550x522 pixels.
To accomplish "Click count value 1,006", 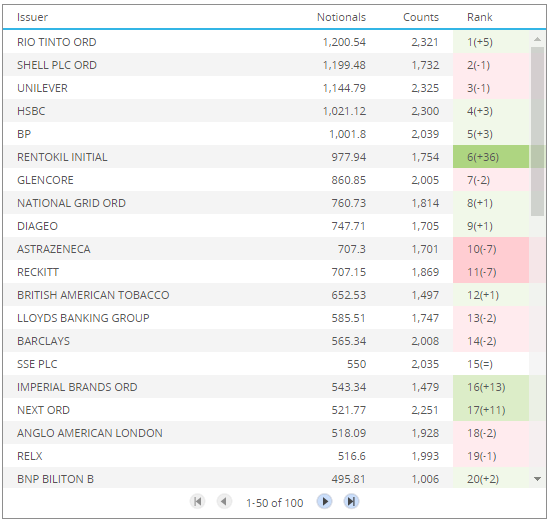I will pos(425,479).
